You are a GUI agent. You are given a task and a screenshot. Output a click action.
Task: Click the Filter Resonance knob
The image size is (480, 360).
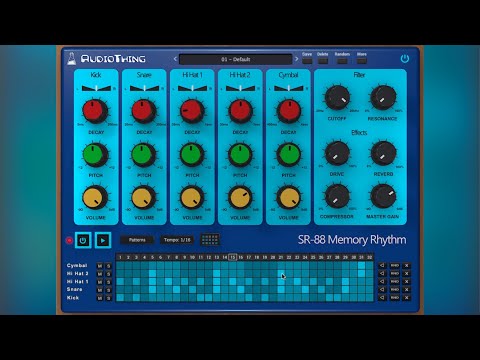click(383, 98)
